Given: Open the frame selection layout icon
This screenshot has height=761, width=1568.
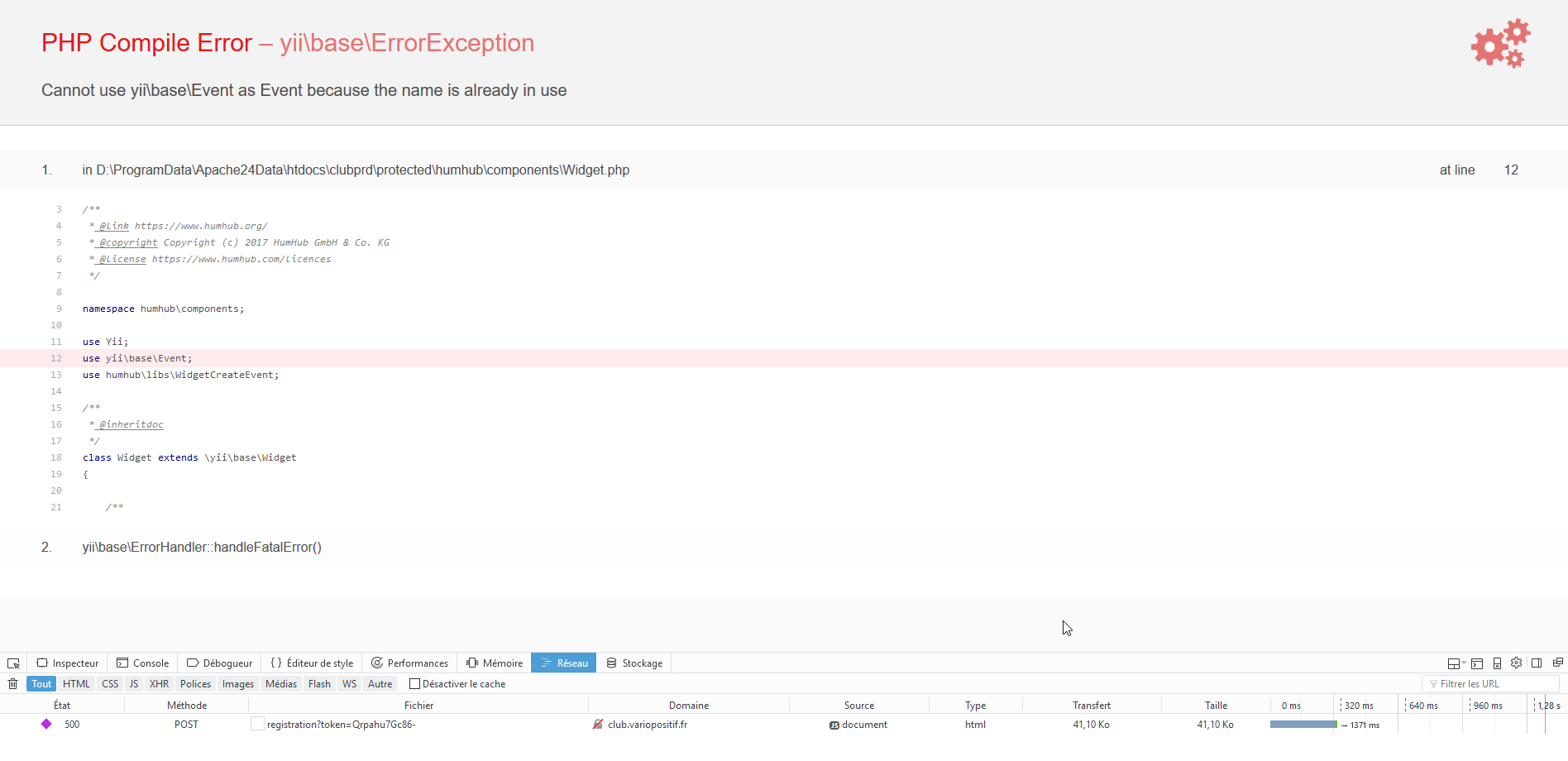Looking at the screenshot, I should point(1454,663).
